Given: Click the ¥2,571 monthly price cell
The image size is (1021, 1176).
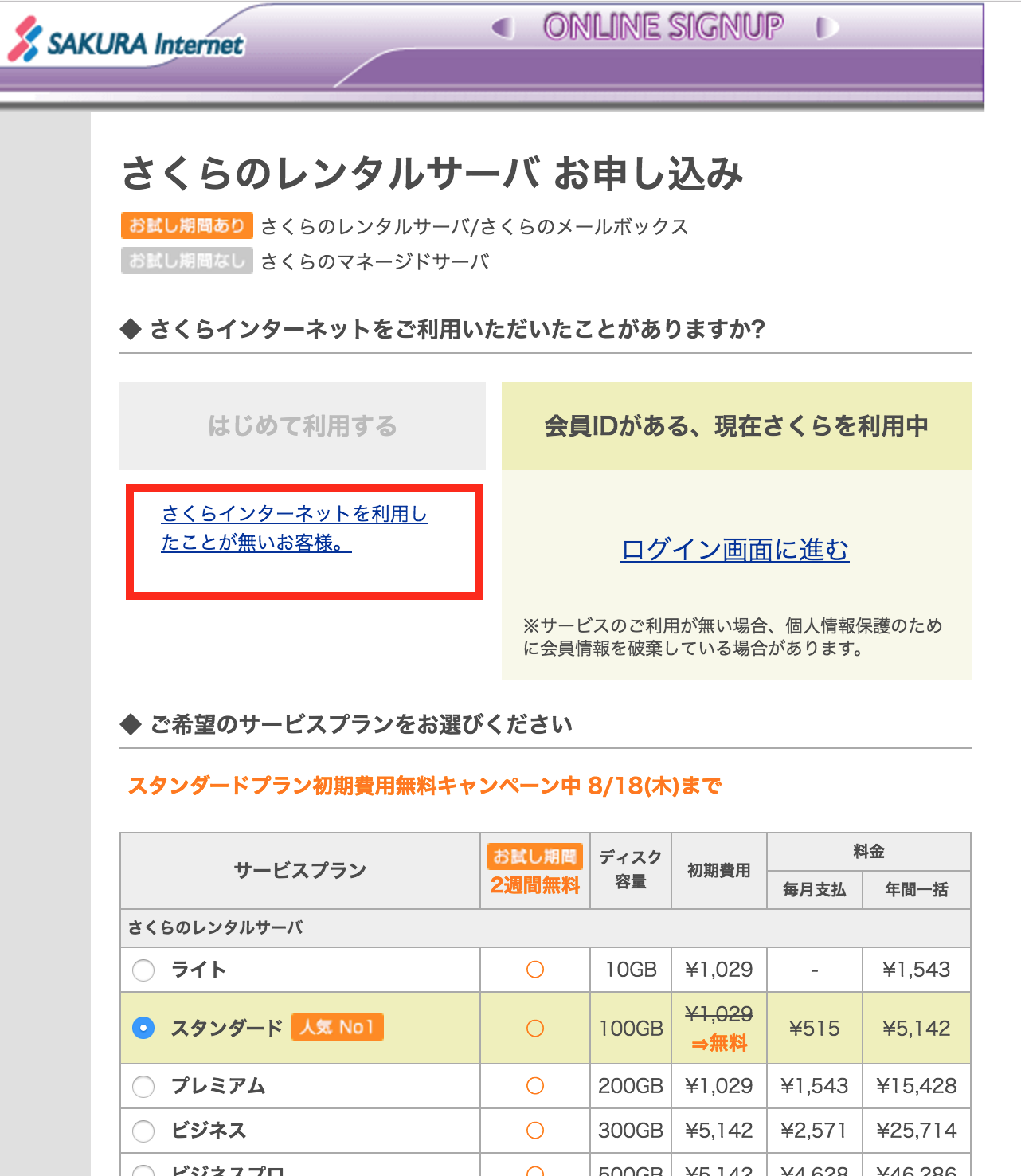Looking at the screenshot, I should click(x=815, y=1131).
